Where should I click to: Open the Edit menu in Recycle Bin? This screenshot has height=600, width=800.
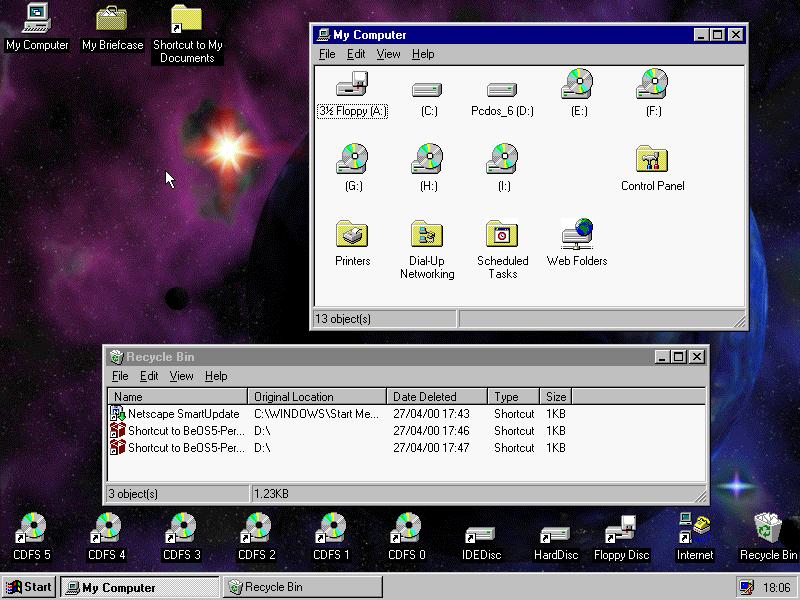point(149,376)
